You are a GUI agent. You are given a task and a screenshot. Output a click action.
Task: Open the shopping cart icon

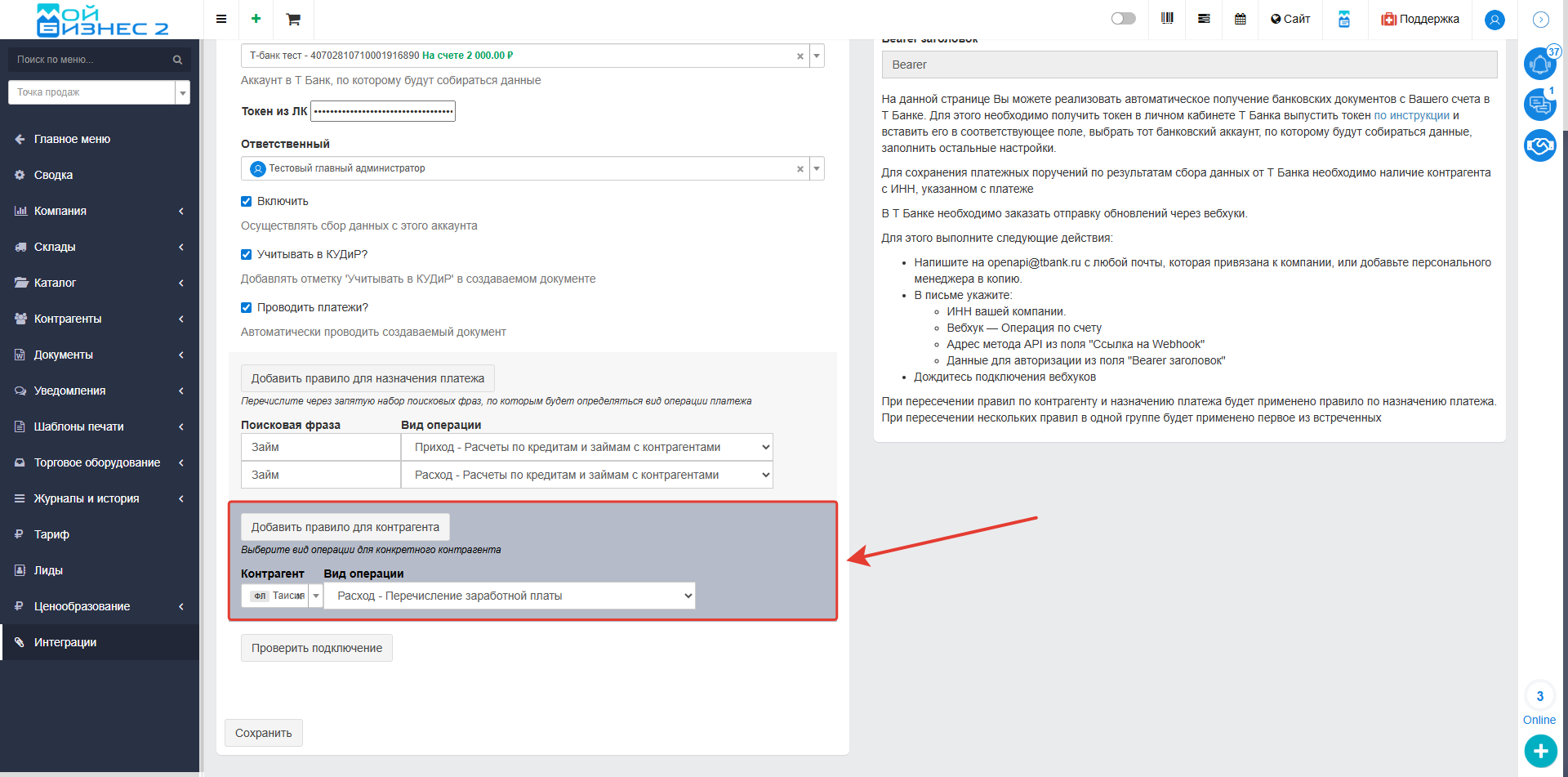293,19
